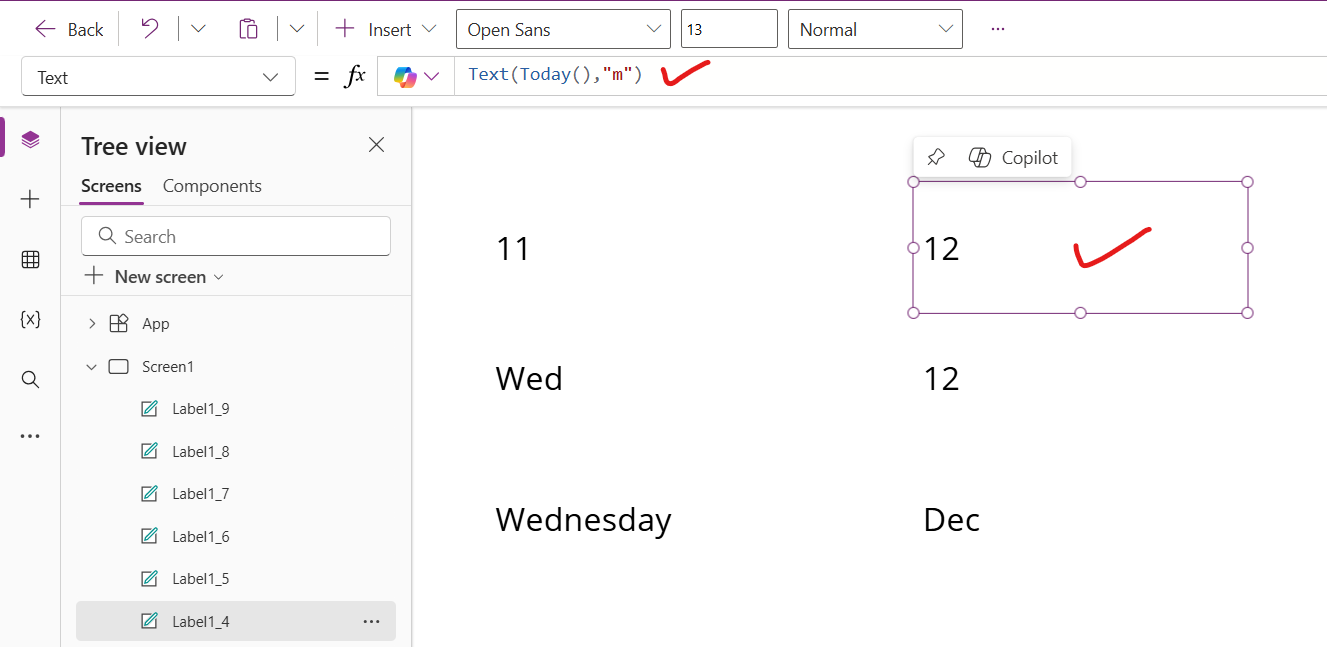This screenshot has height=647, width=1327.
Task: Click the Search magnifier in left rail
Action: pyautogui.click(x=30, y=379)
